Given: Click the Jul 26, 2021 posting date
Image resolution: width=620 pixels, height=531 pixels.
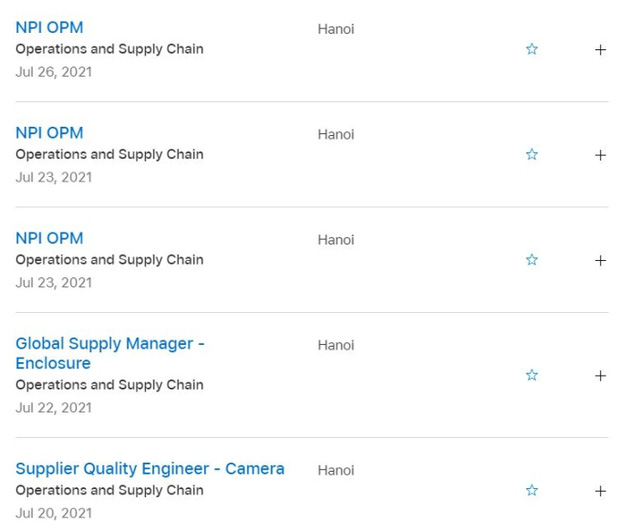Looking at the screenshot, I should tap(53, 72).
